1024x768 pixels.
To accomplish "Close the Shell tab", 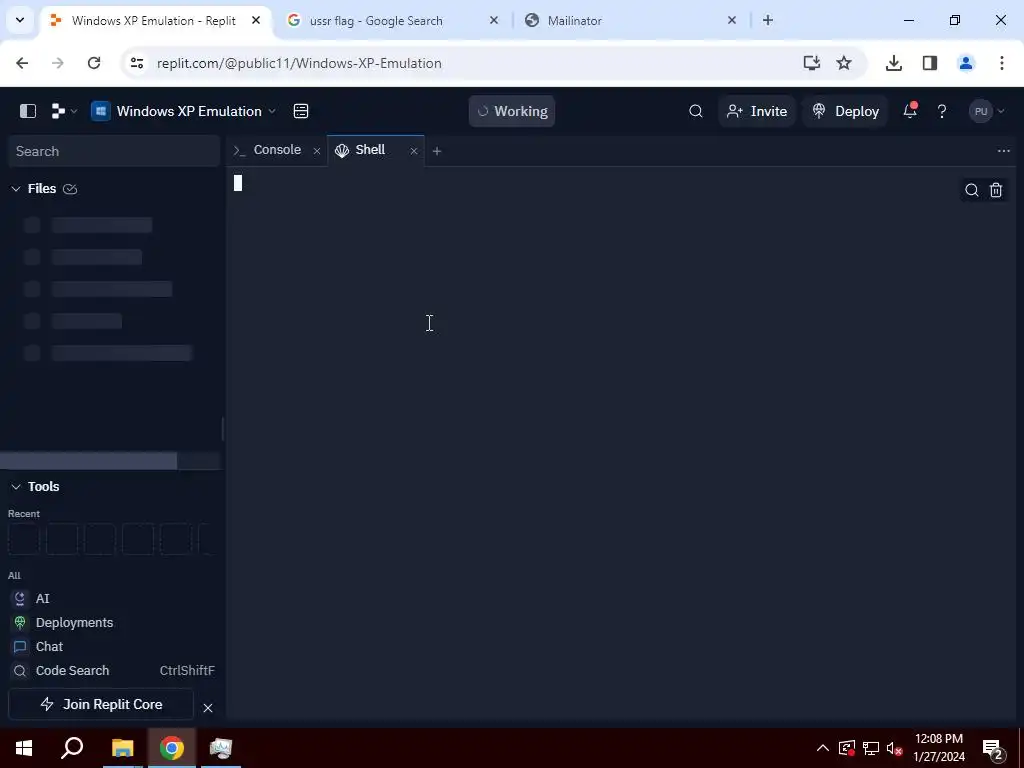I will [x=413, y=151].
